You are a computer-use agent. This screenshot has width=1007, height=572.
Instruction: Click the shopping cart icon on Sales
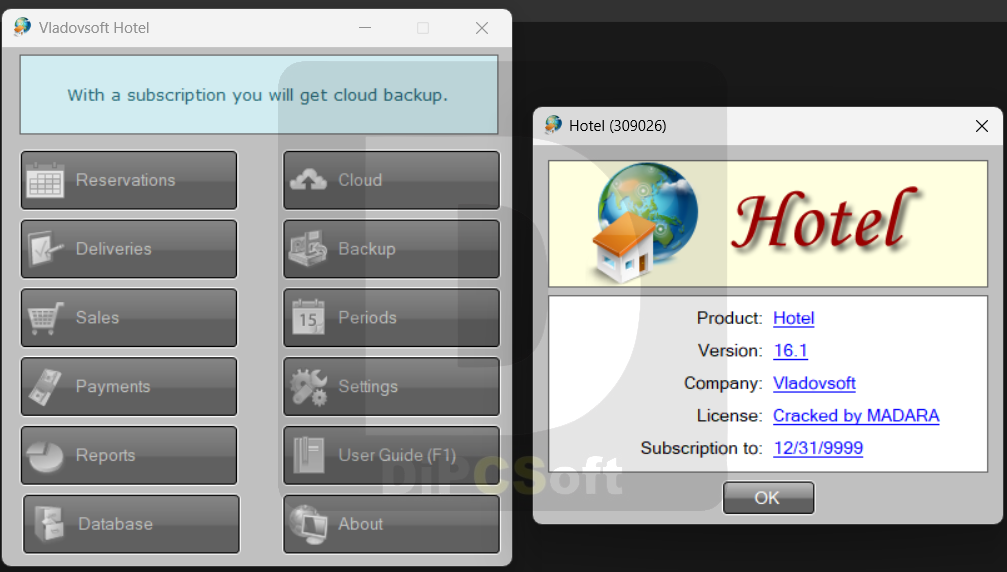click(x=45, y=318)
